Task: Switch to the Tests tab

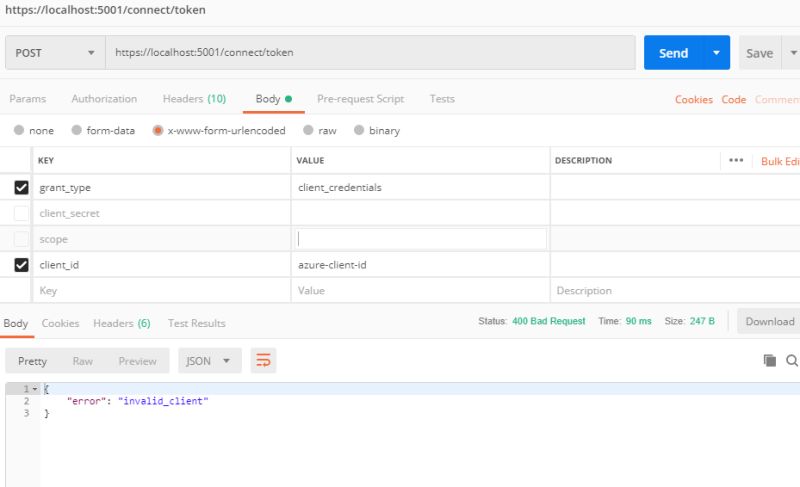Action: point(442,99)
